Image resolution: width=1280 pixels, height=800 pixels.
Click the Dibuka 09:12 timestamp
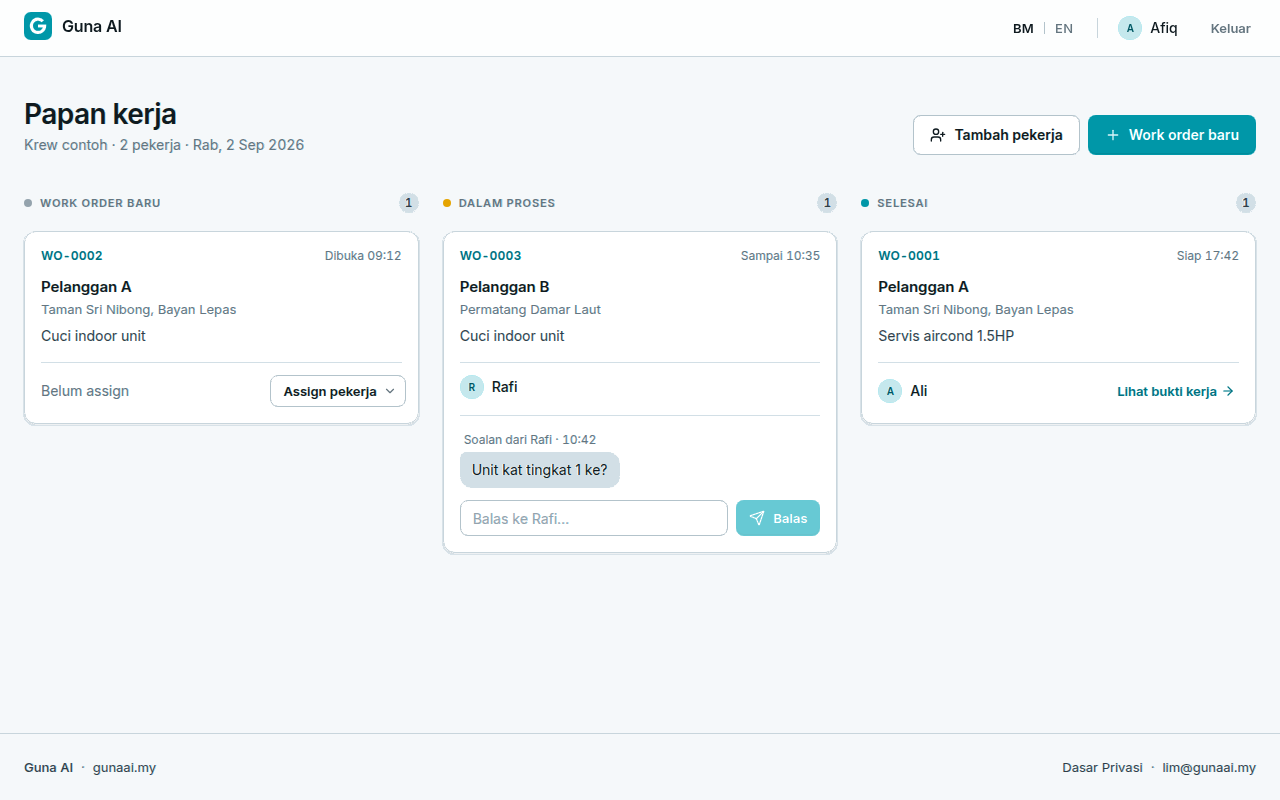(363, 256)
